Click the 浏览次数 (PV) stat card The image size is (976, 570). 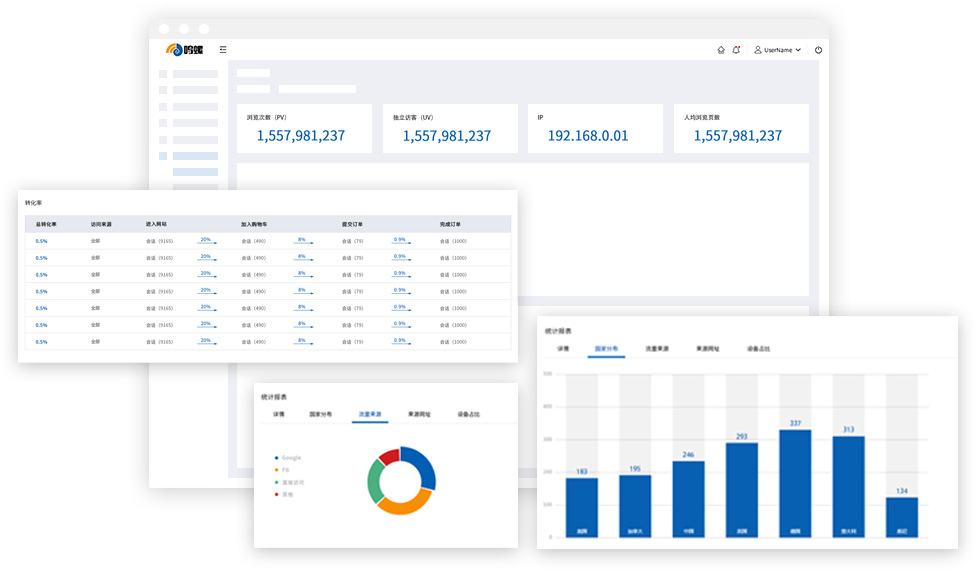(304, 129)
